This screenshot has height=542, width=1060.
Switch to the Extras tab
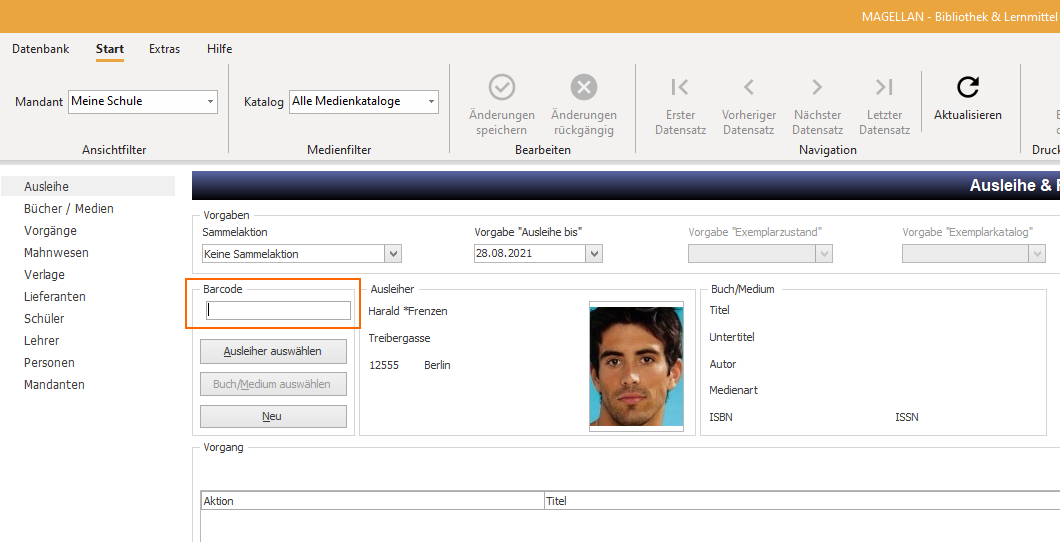click(164, 49)
